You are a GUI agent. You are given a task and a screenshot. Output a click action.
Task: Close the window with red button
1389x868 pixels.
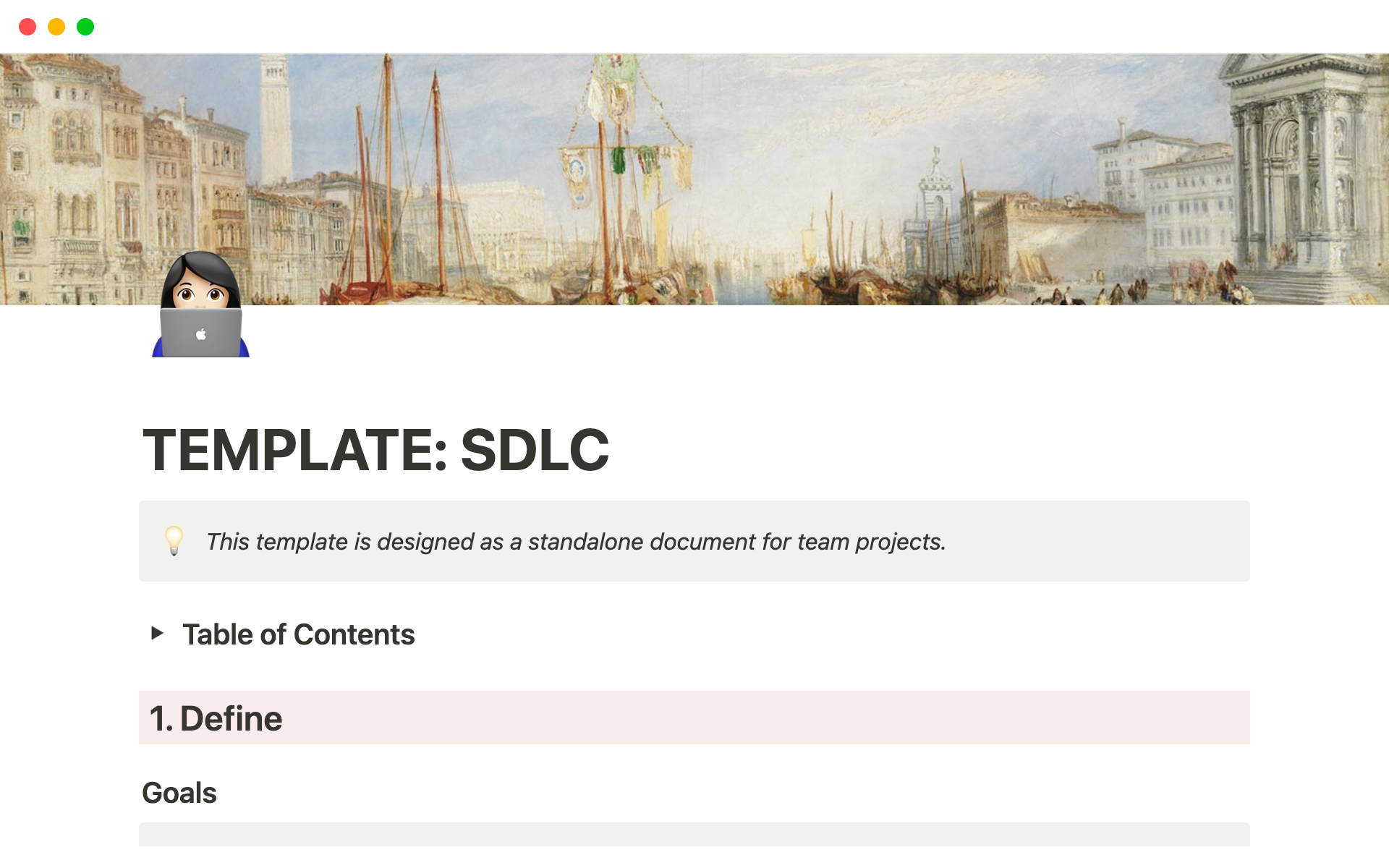(x=27, y=27)
